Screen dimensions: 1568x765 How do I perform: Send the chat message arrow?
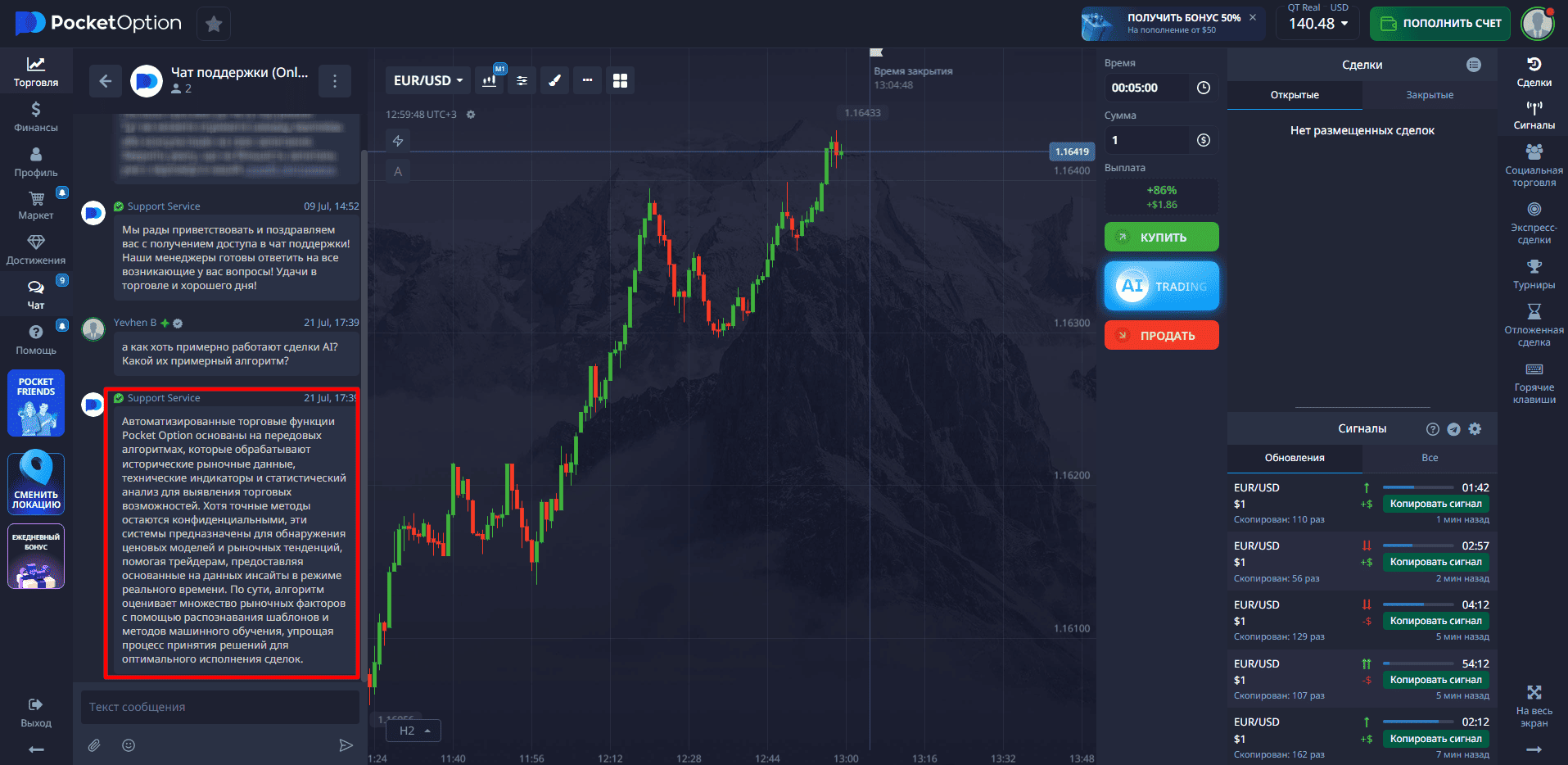coord(346,745)
